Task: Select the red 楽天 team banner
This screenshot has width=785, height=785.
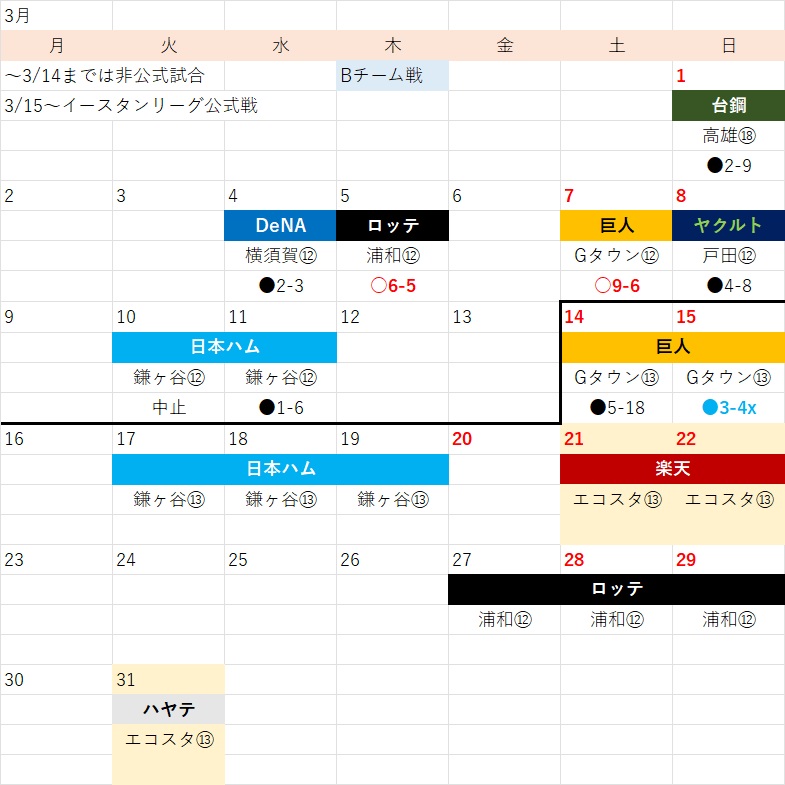Action: coord(672,469)
